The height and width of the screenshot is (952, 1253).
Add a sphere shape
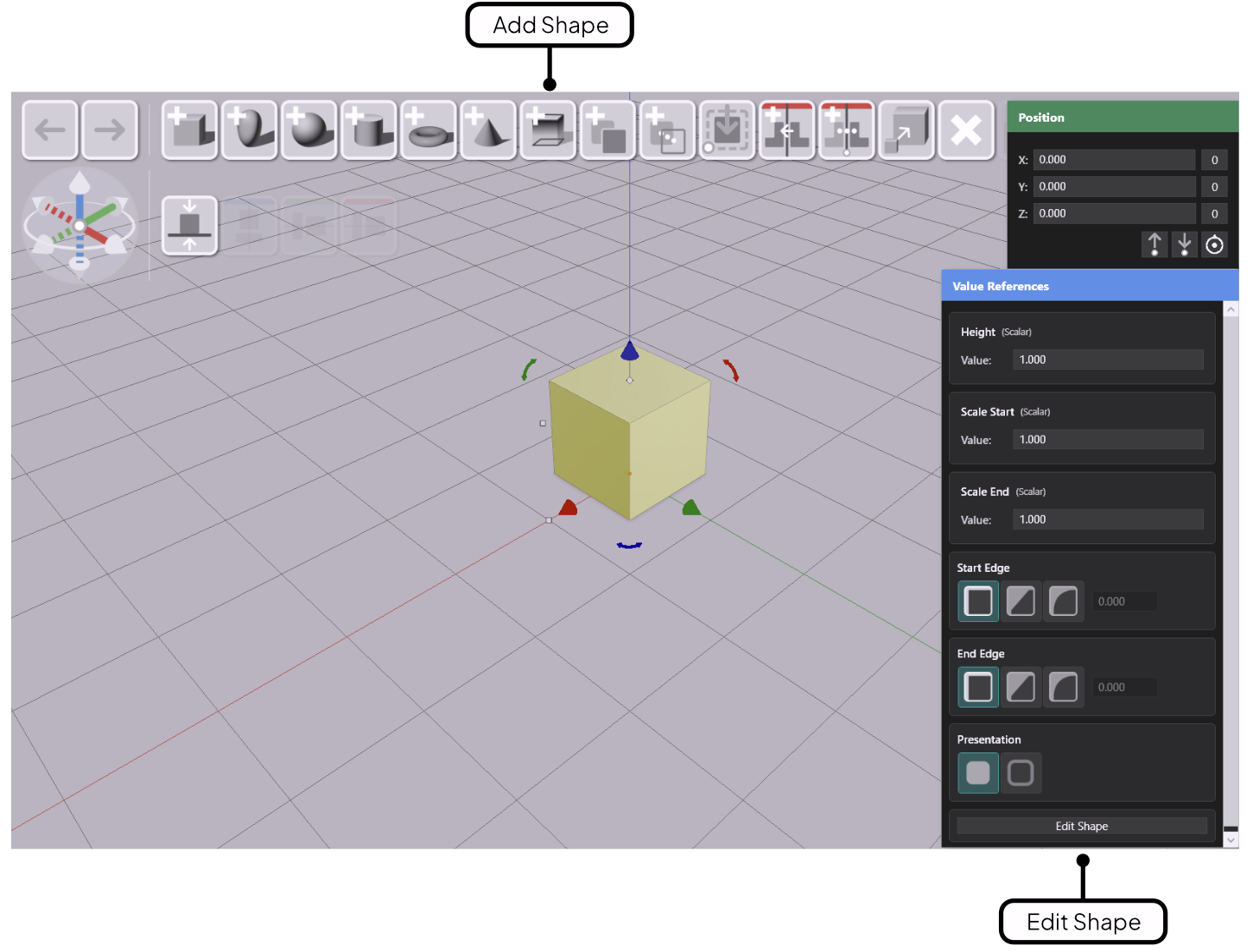[x=309, y=130]
